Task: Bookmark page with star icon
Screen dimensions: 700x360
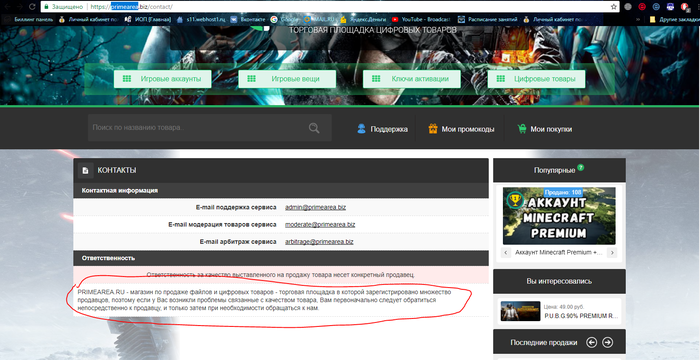Action: [613, 7]
